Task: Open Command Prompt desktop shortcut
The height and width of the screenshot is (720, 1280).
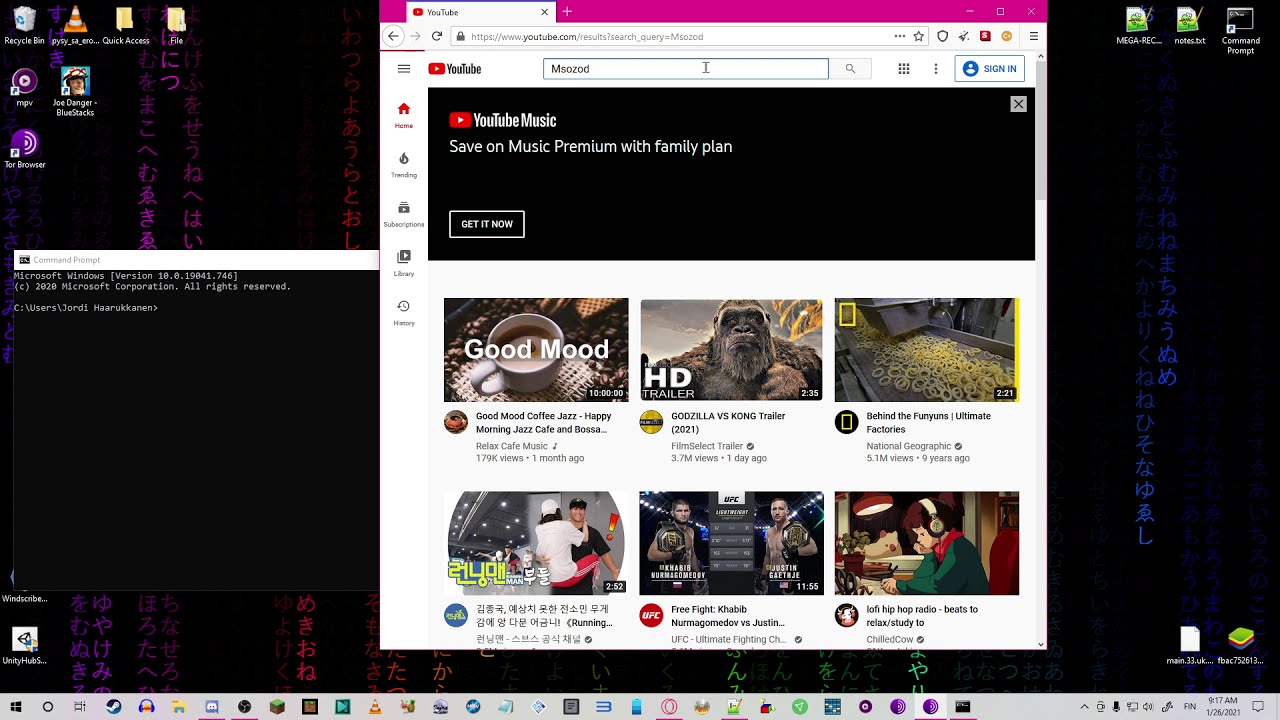Action: pos(1240,30)
